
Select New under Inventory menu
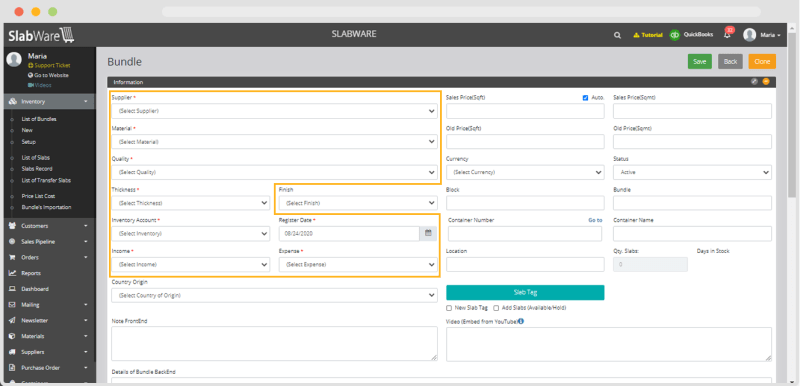27,130
